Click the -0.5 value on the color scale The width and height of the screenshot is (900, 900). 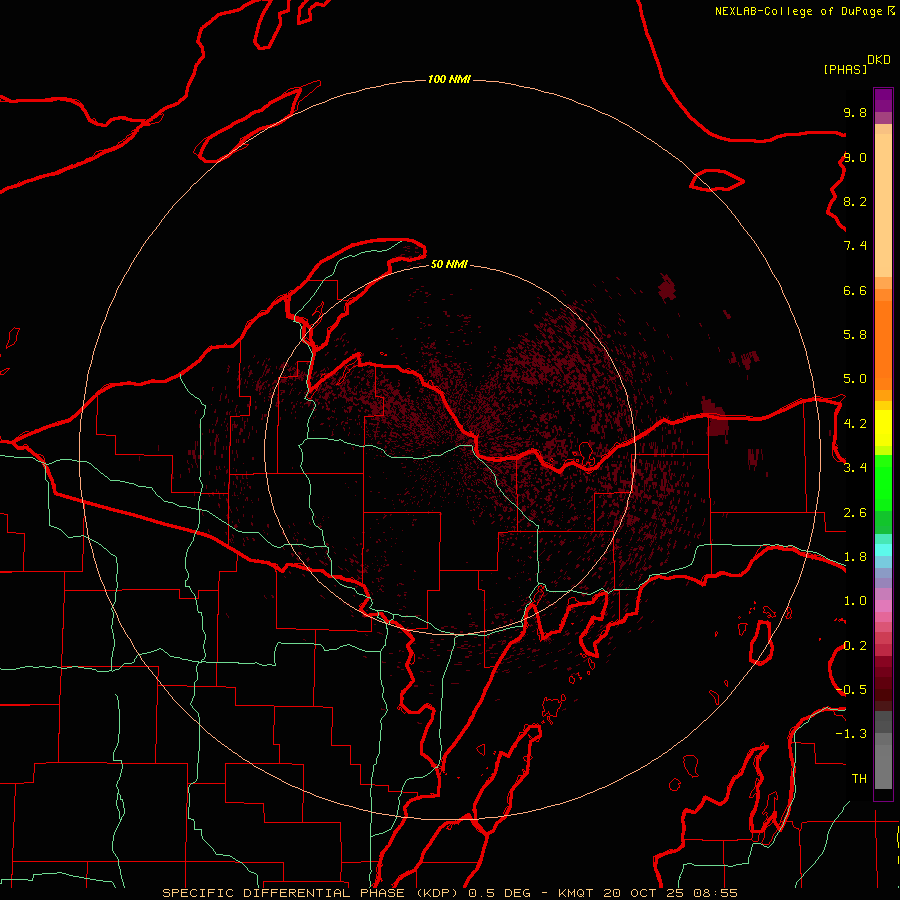[x=852, y=690]
